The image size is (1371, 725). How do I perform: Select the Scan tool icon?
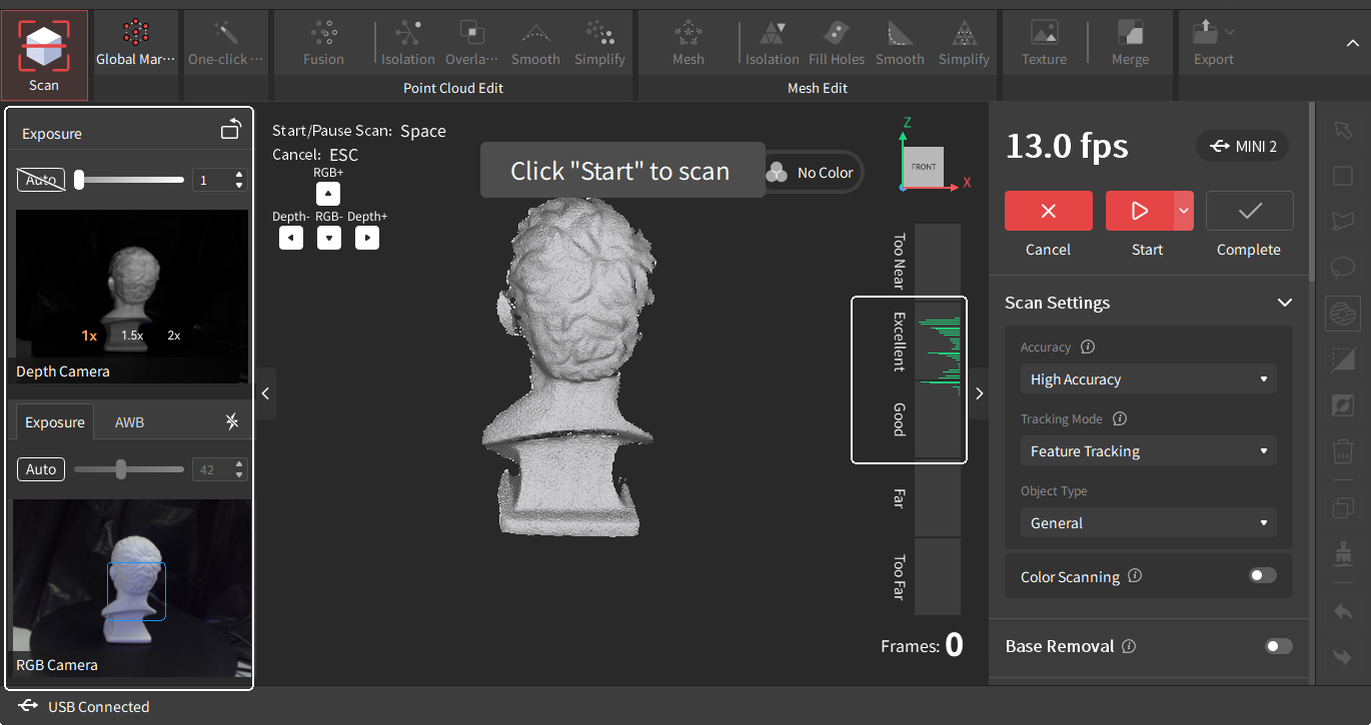(44, 45)
